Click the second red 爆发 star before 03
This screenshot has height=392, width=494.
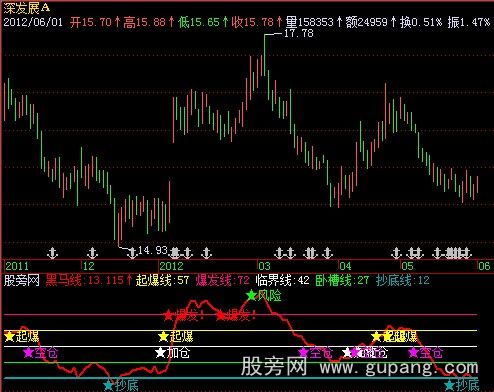(220, 315)
